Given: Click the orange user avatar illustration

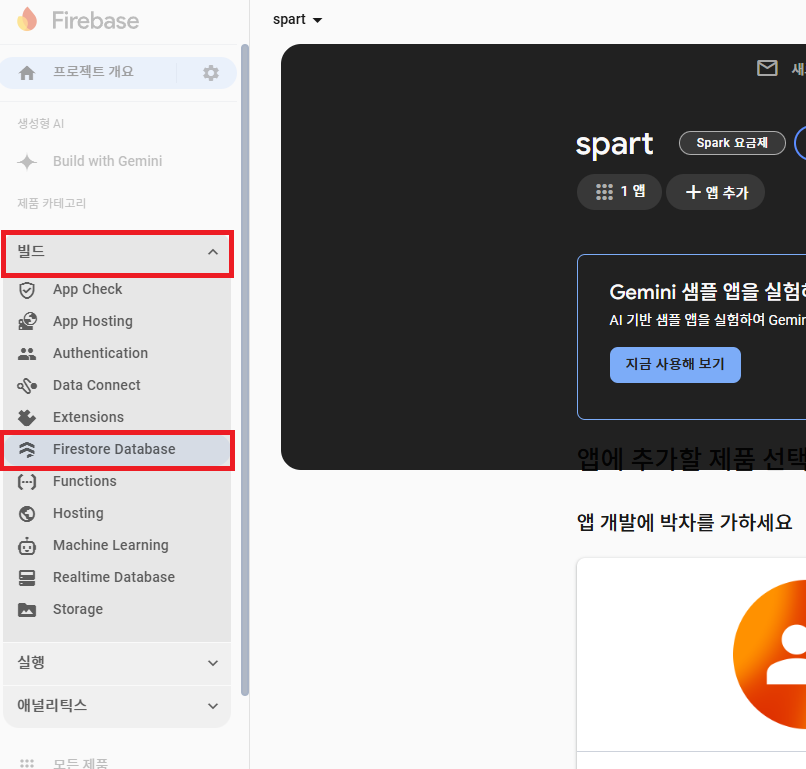Looking at the screenshot, I should [x=770, y=654].
